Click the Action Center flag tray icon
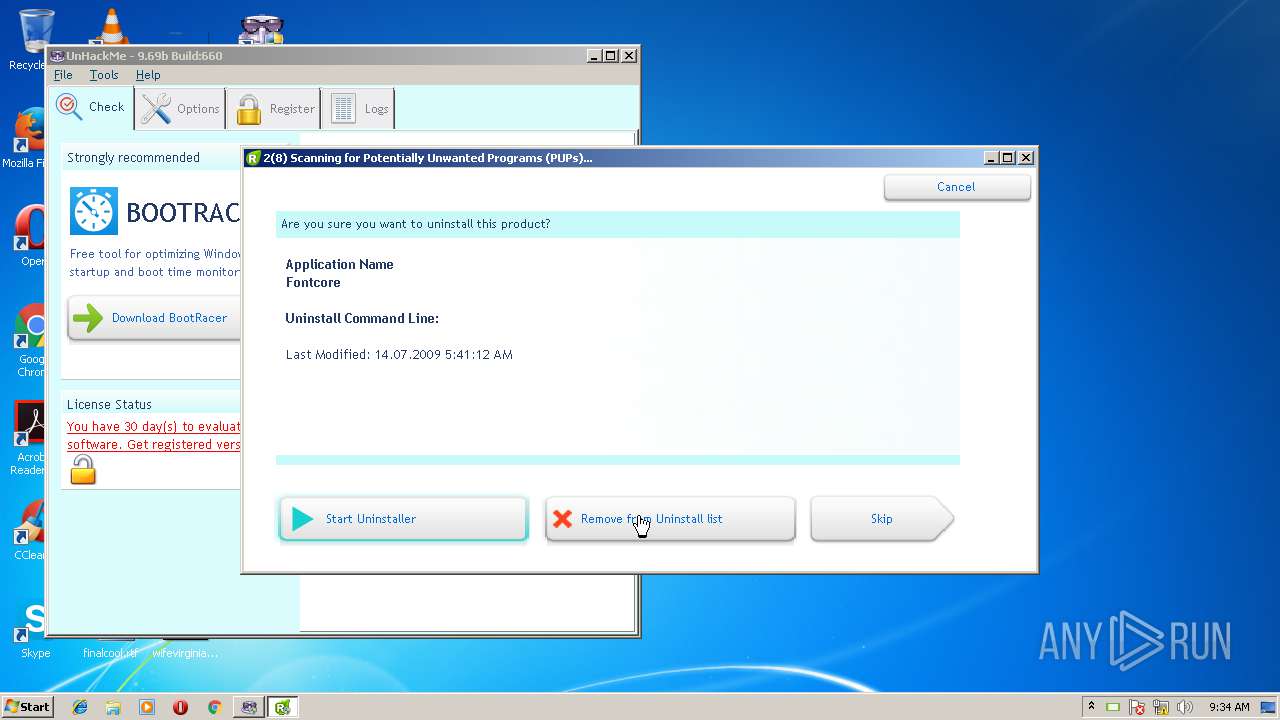The width and height of the screenshot is (1280, 720). coord(1137,707)
